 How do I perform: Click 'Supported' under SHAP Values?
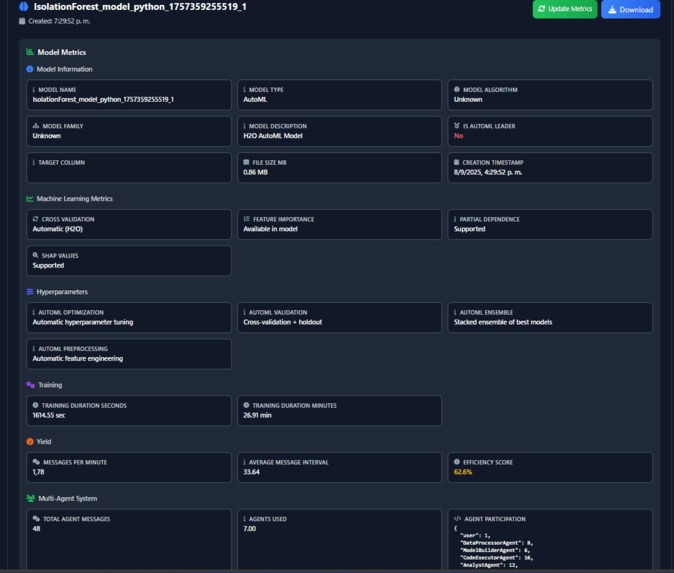[x=48, y=265]
